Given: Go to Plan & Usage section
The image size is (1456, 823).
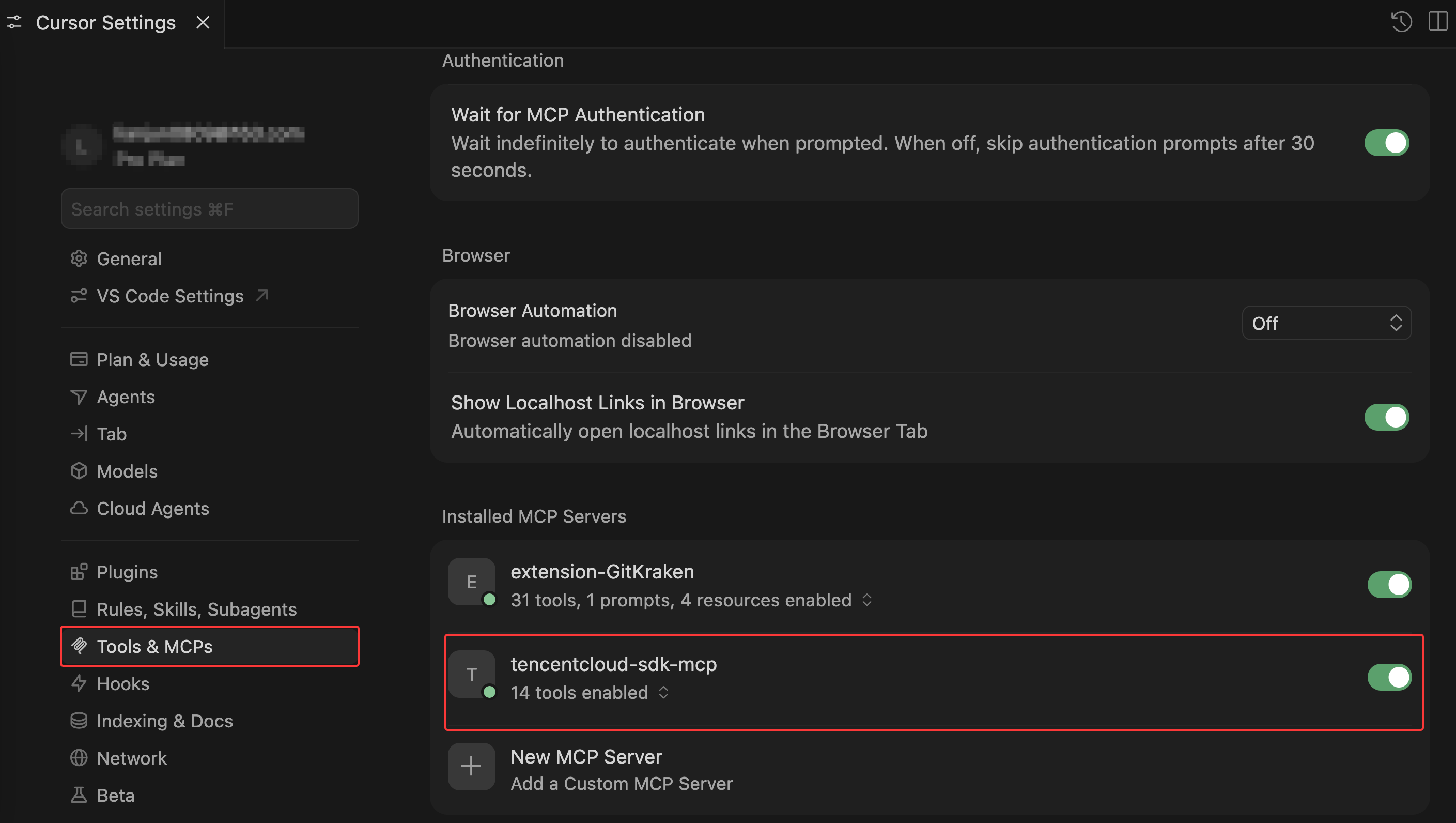Looking at the screenshot, I should pyautogui.click(x=209, y=359).
